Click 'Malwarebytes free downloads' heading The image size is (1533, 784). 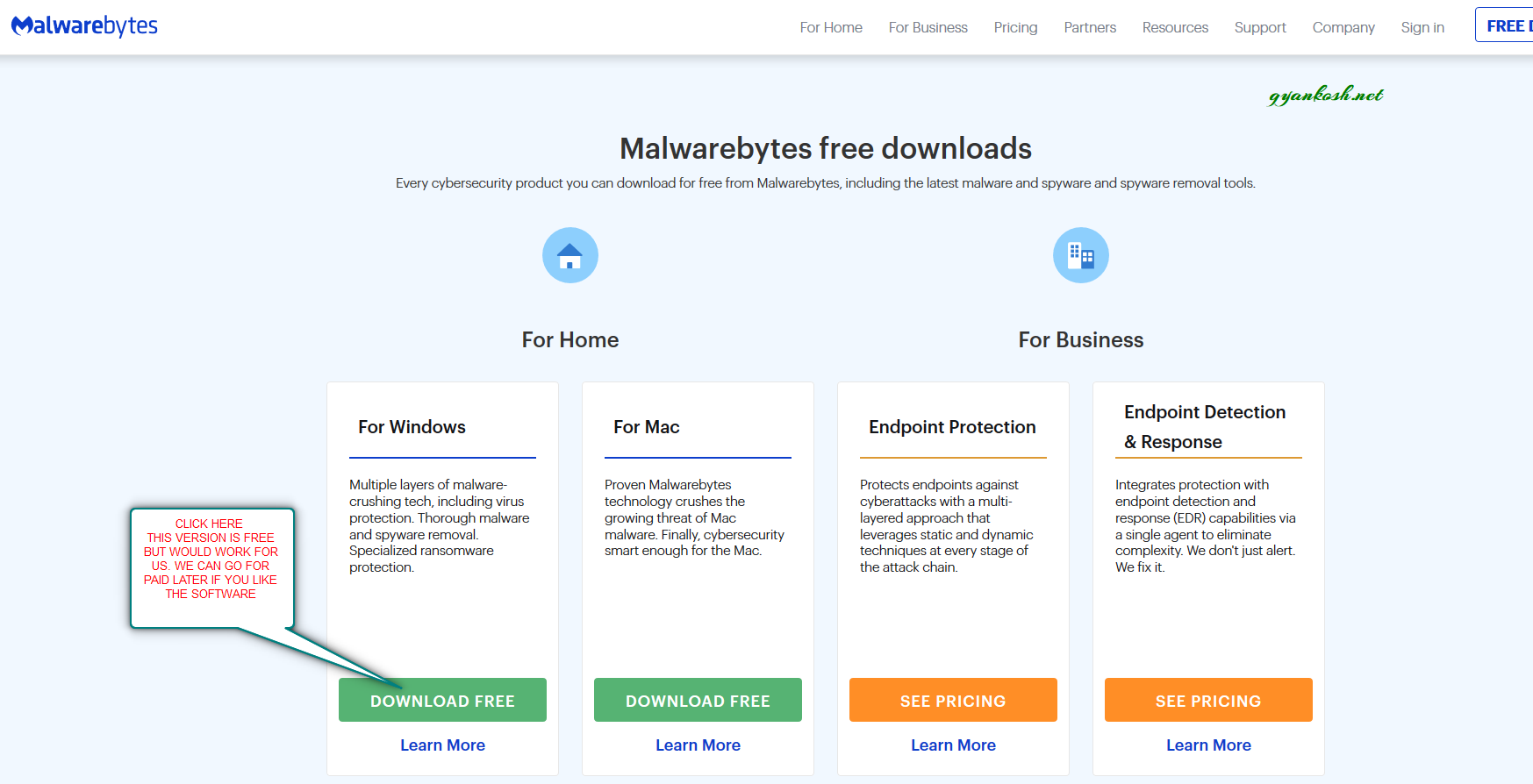[826, 148]
